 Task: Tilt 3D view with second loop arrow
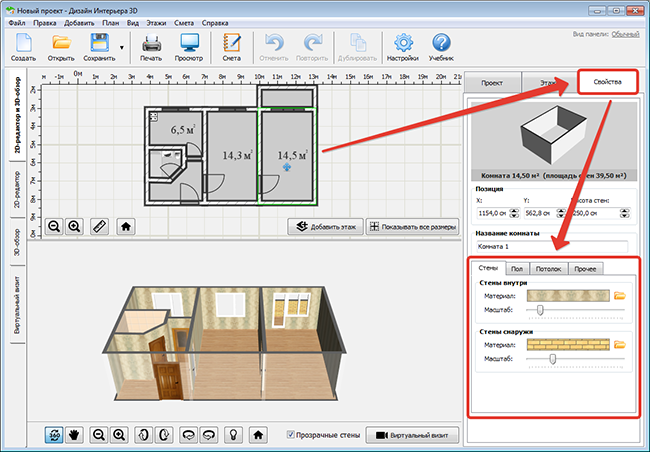pos(209,435)
